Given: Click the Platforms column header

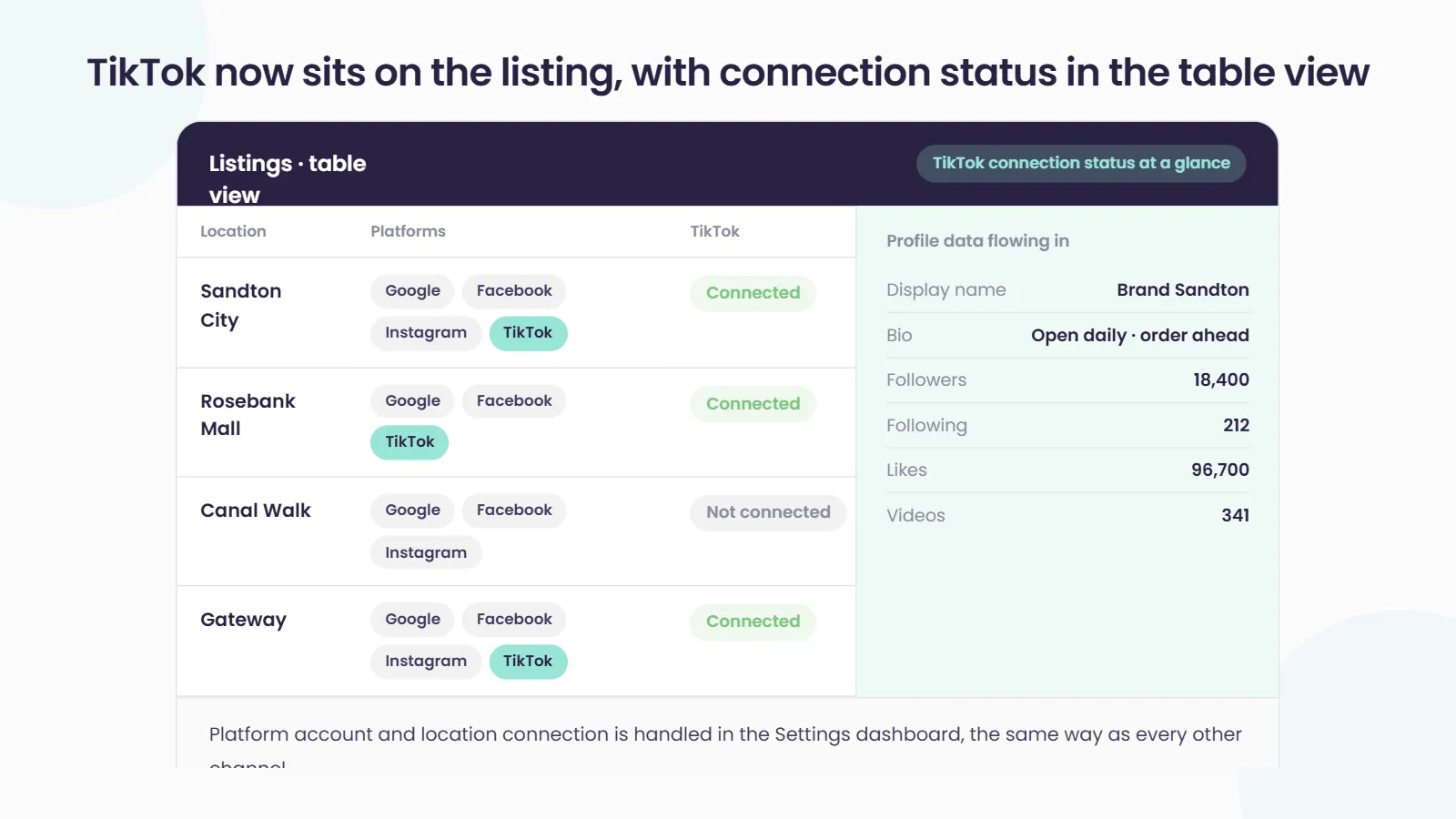Looking at the screenshot, I should [408, 231].
